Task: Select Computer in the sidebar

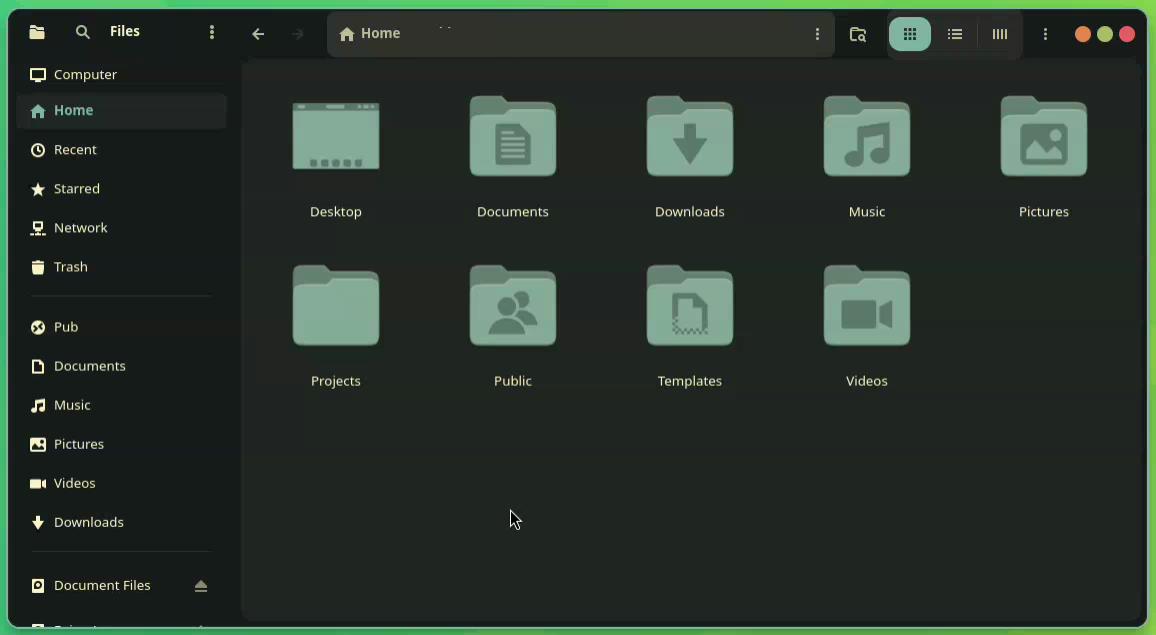Action: 121,74
